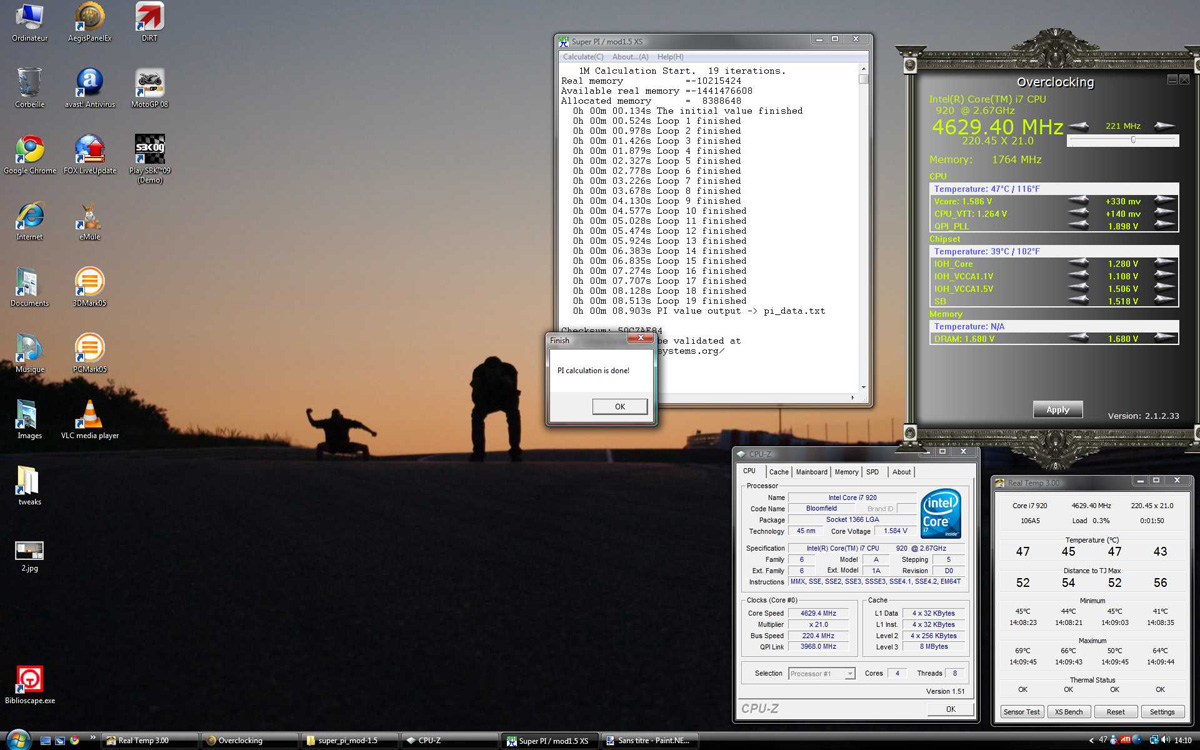This screenshot has width=1200, height=750.
Task: Launch avast! Antivirus desktop icon
Action: (90, 88)
